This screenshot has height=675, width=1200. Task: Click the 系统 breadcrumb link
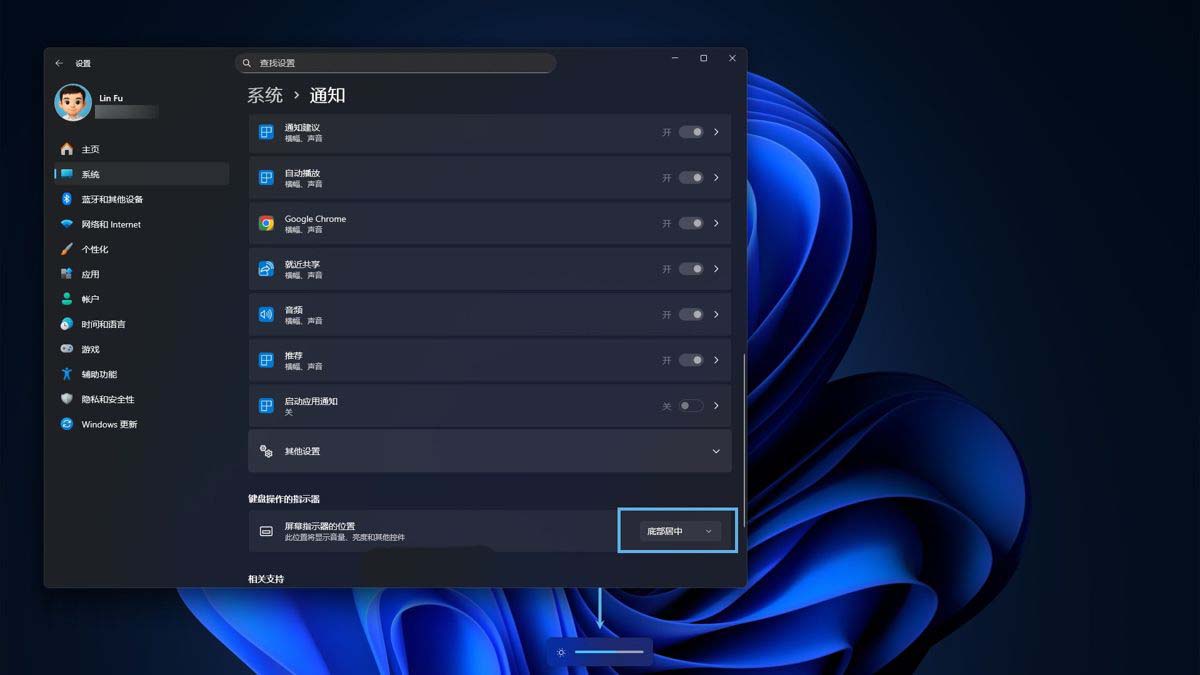[x=265, y=95]
